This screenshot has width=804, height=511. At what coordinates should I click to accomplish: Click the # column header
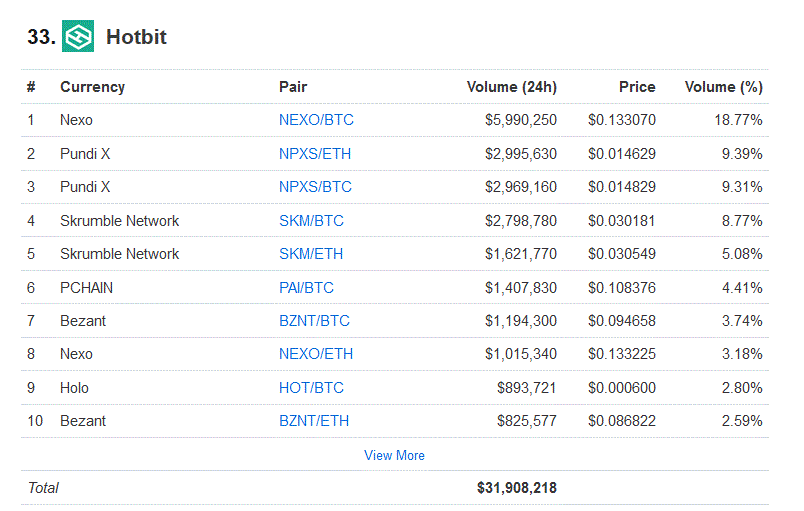[x=31, y=87]
